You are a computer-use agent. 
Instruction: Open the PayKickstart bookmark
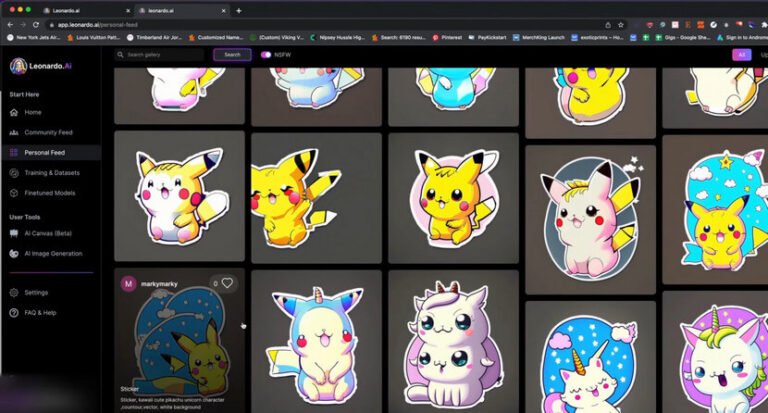point(487,37)
